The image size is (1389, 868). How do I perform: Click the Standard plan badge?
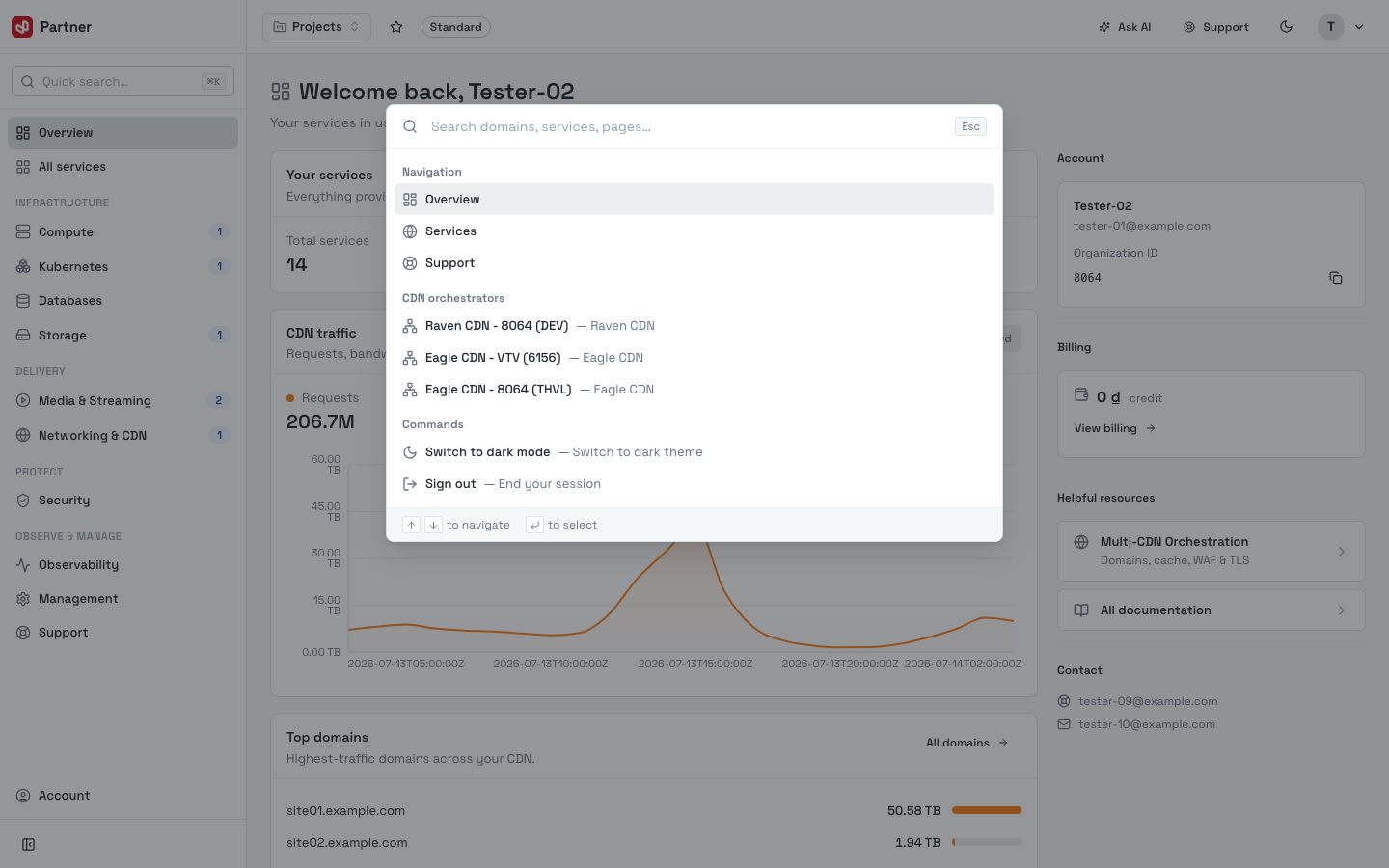pos(455,27)
